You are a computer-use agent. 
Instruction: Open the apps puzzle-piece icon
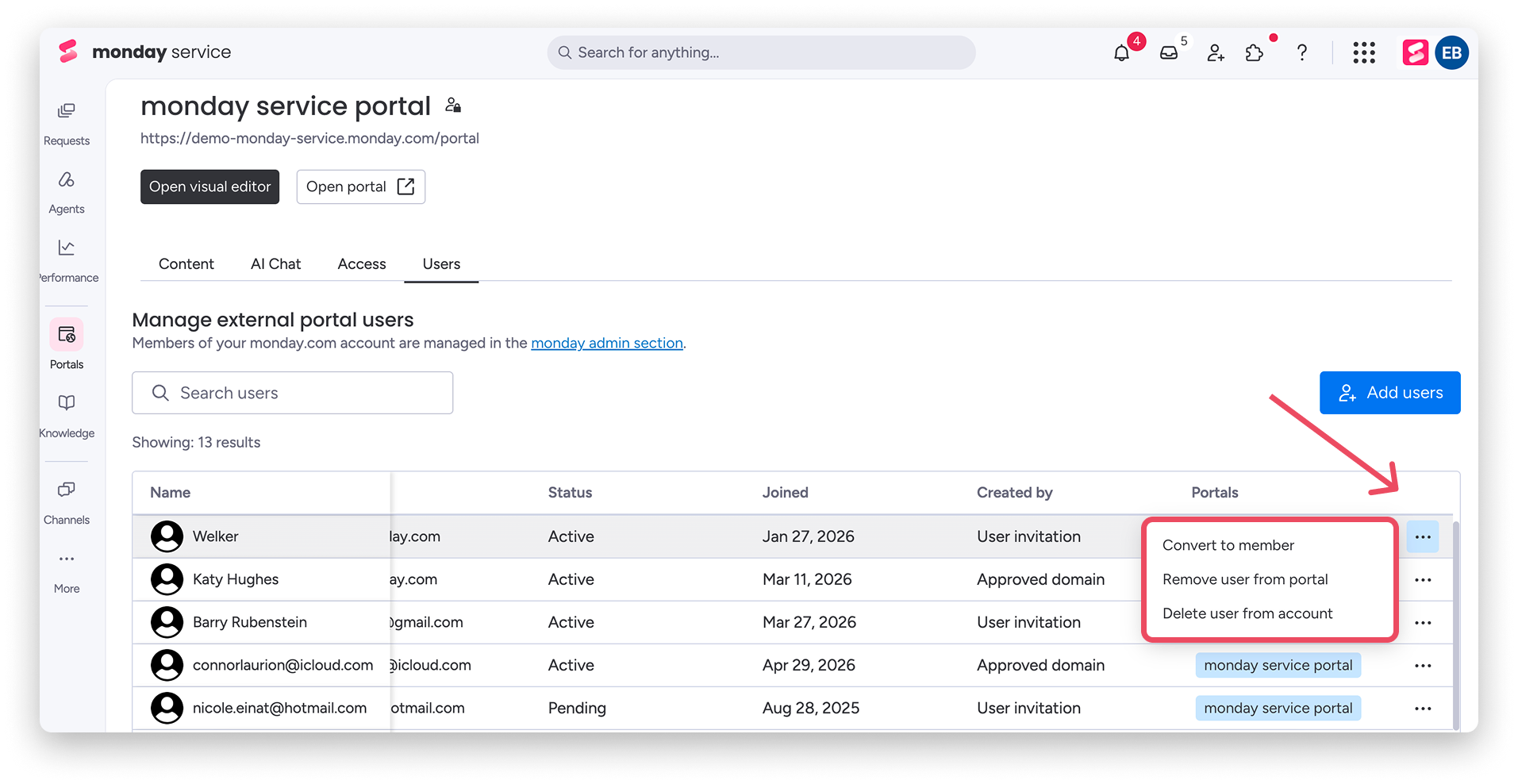pos(1255,53)
